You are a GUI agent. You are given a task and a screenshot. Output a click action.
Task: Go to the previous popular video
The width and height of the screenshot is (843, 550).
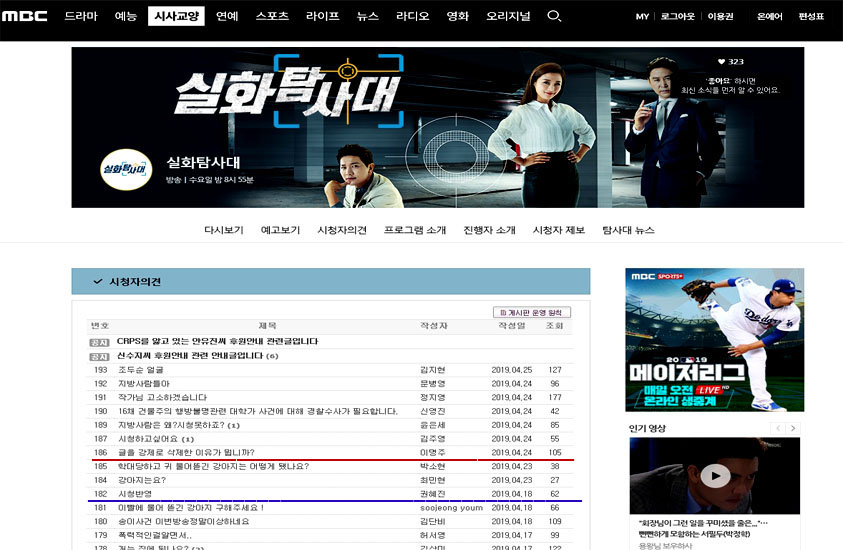[776, 429]
